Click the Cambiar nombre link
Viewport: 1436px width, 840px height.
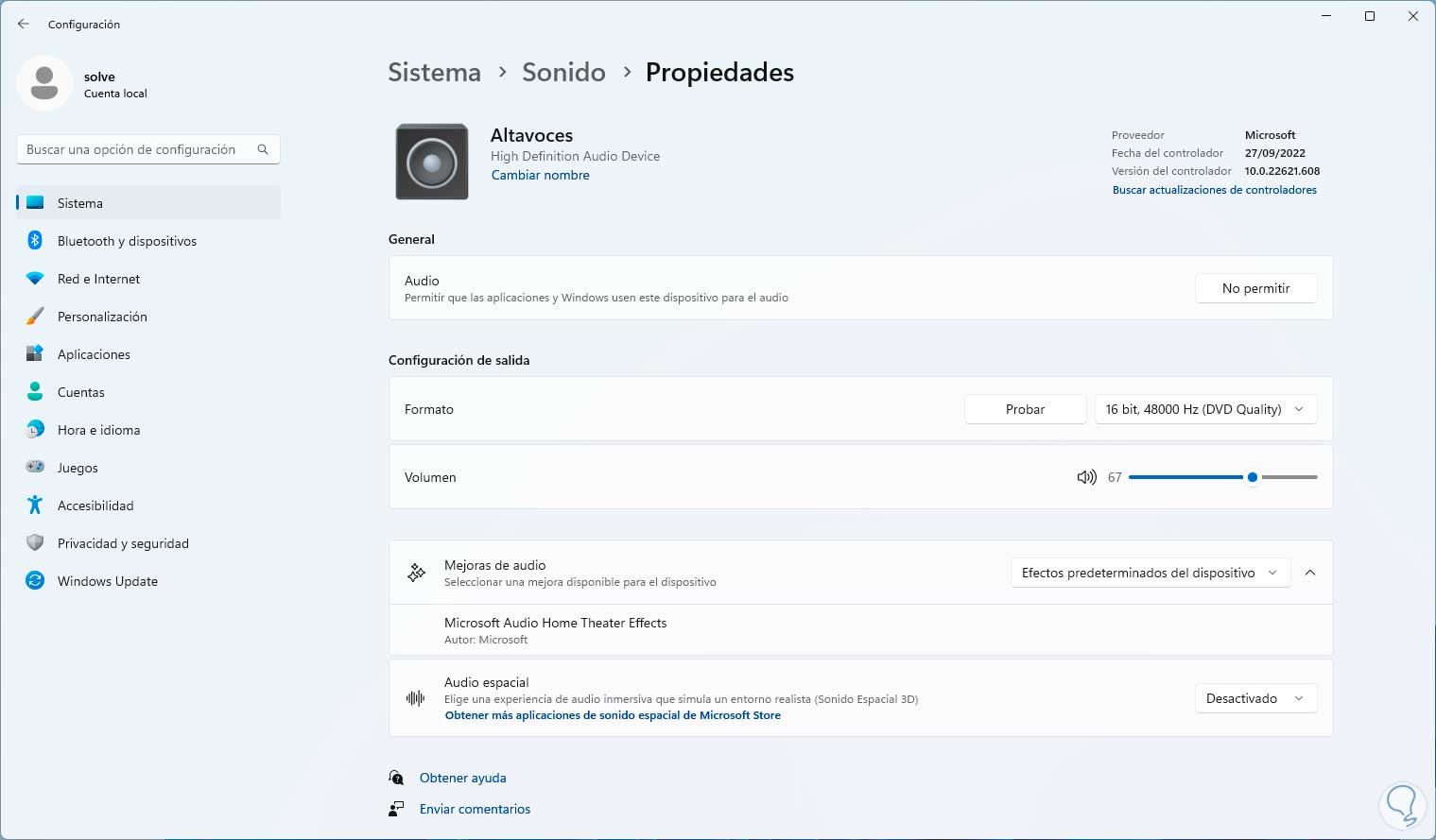(540, 175)
